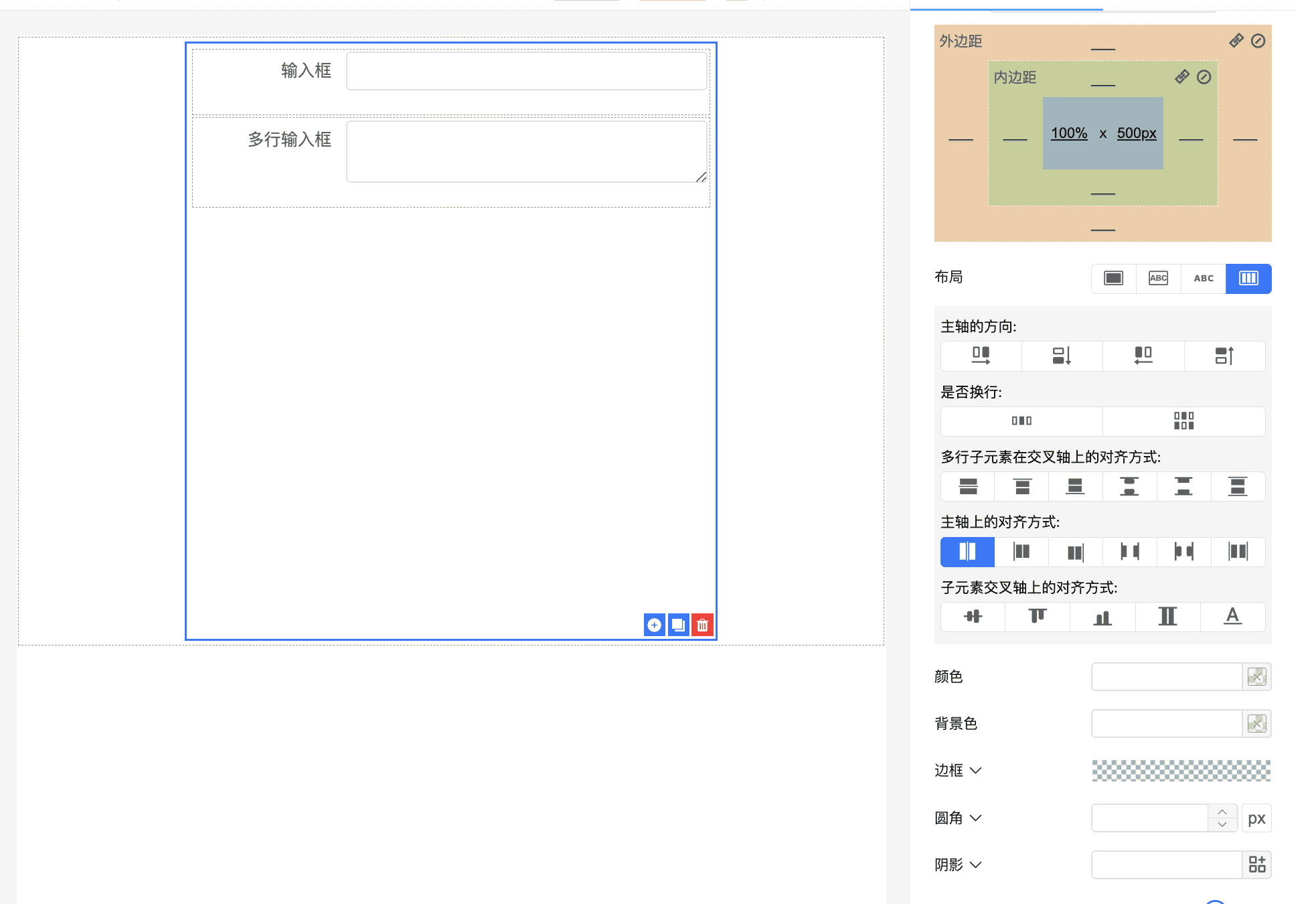Viewport: 1316px width, 904px height.
Task: Select flex layout option in 布局
Action: click(1248, 278)
